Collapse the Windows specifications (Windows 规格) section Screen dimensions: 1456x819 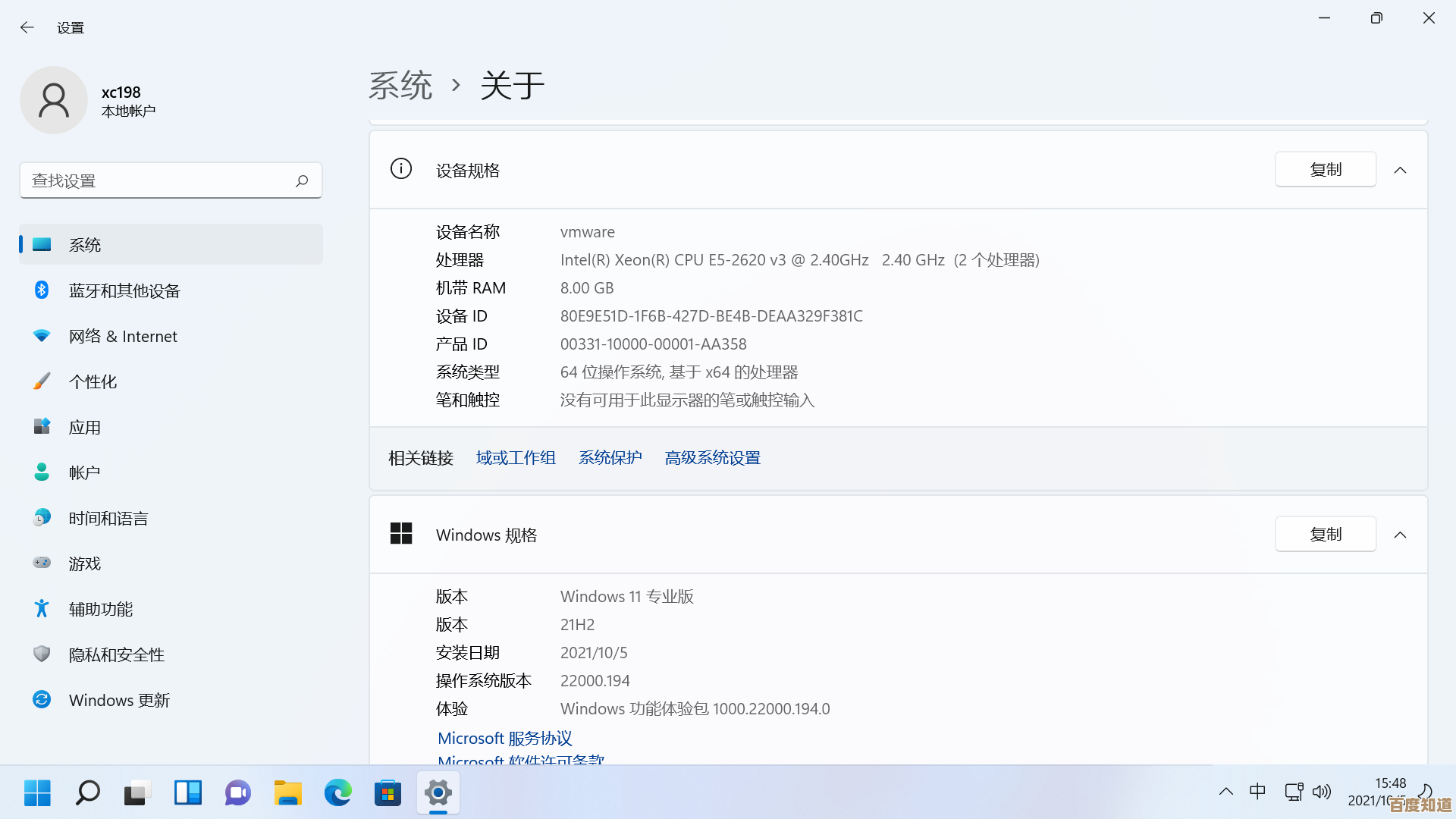[1400, 535]
